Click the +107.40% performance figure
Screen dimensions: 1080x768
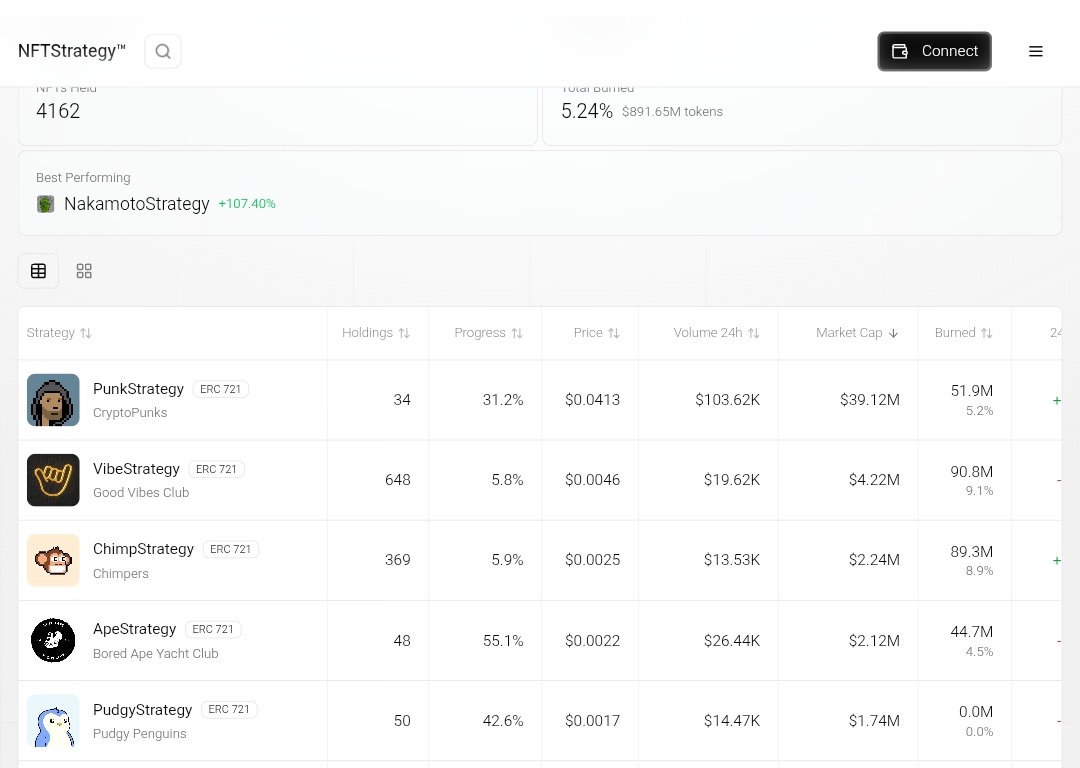pyautogui.click(x=247, y=204)
